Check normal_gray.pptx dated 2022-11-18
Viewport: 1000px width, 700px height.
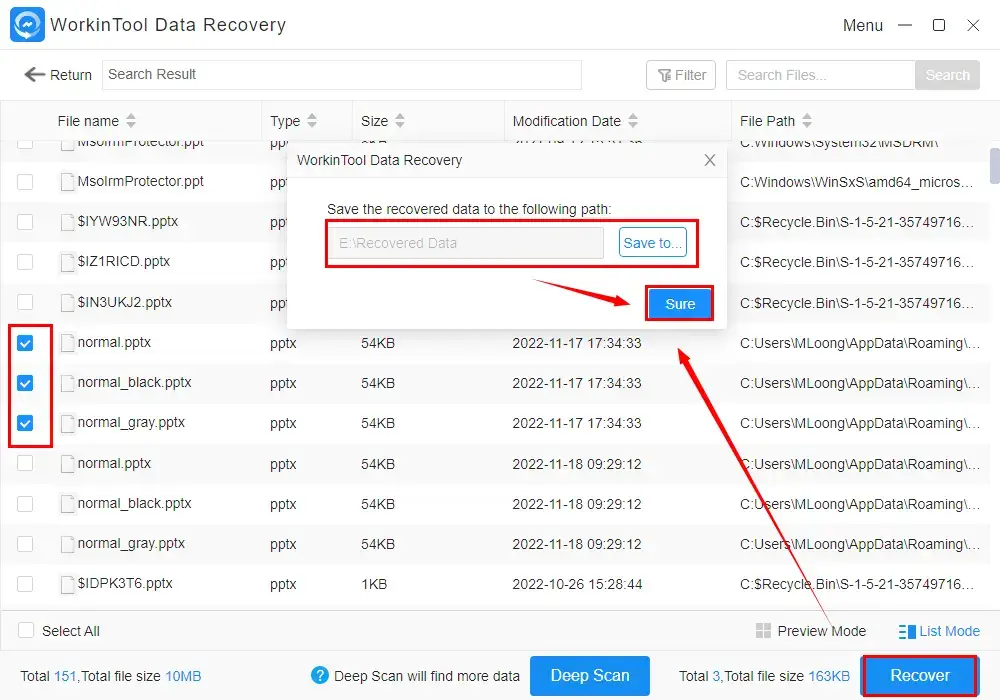coord(25,544)
